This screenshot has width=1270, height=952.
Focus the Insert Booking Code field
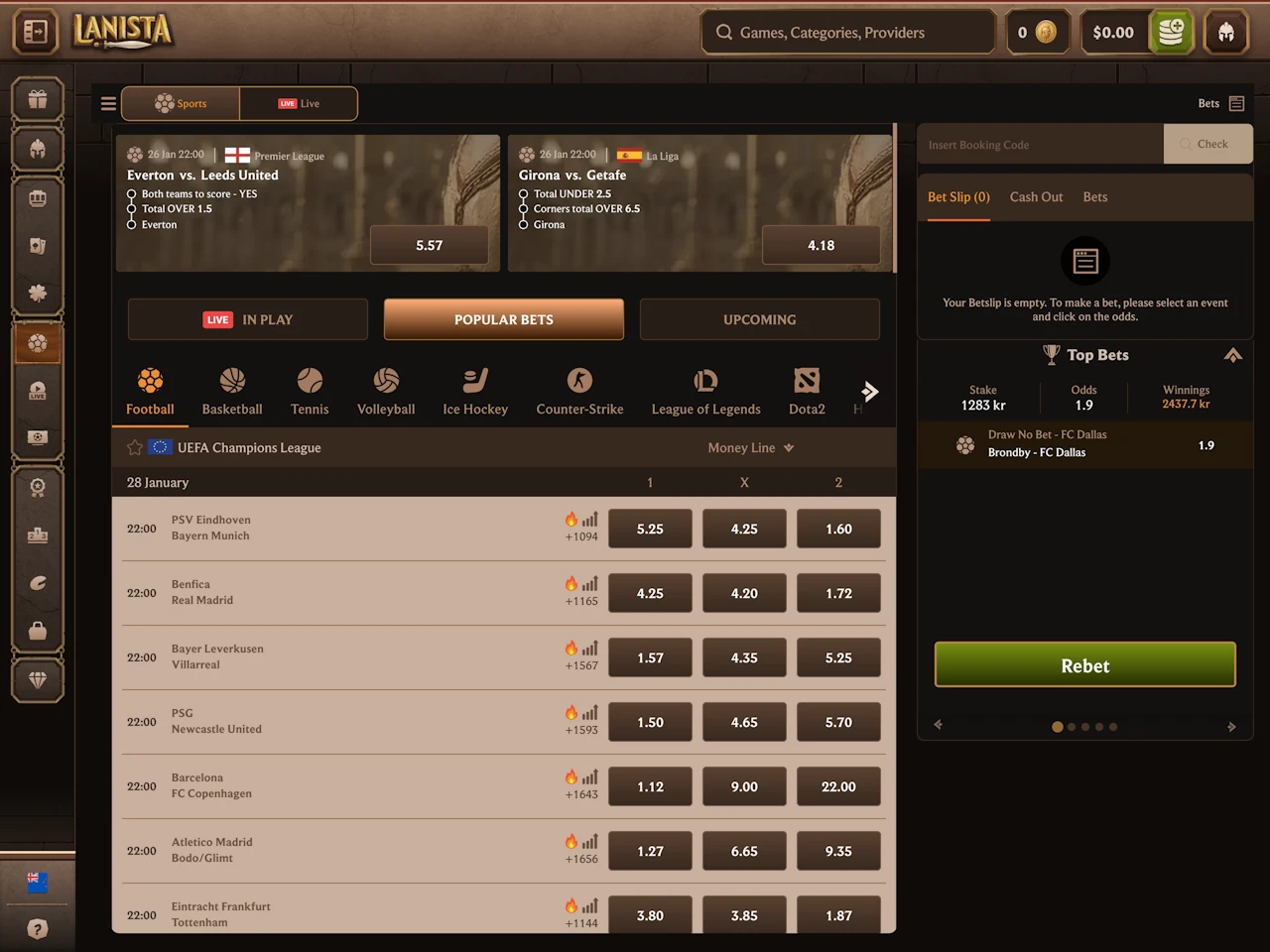coord(1040,145)
